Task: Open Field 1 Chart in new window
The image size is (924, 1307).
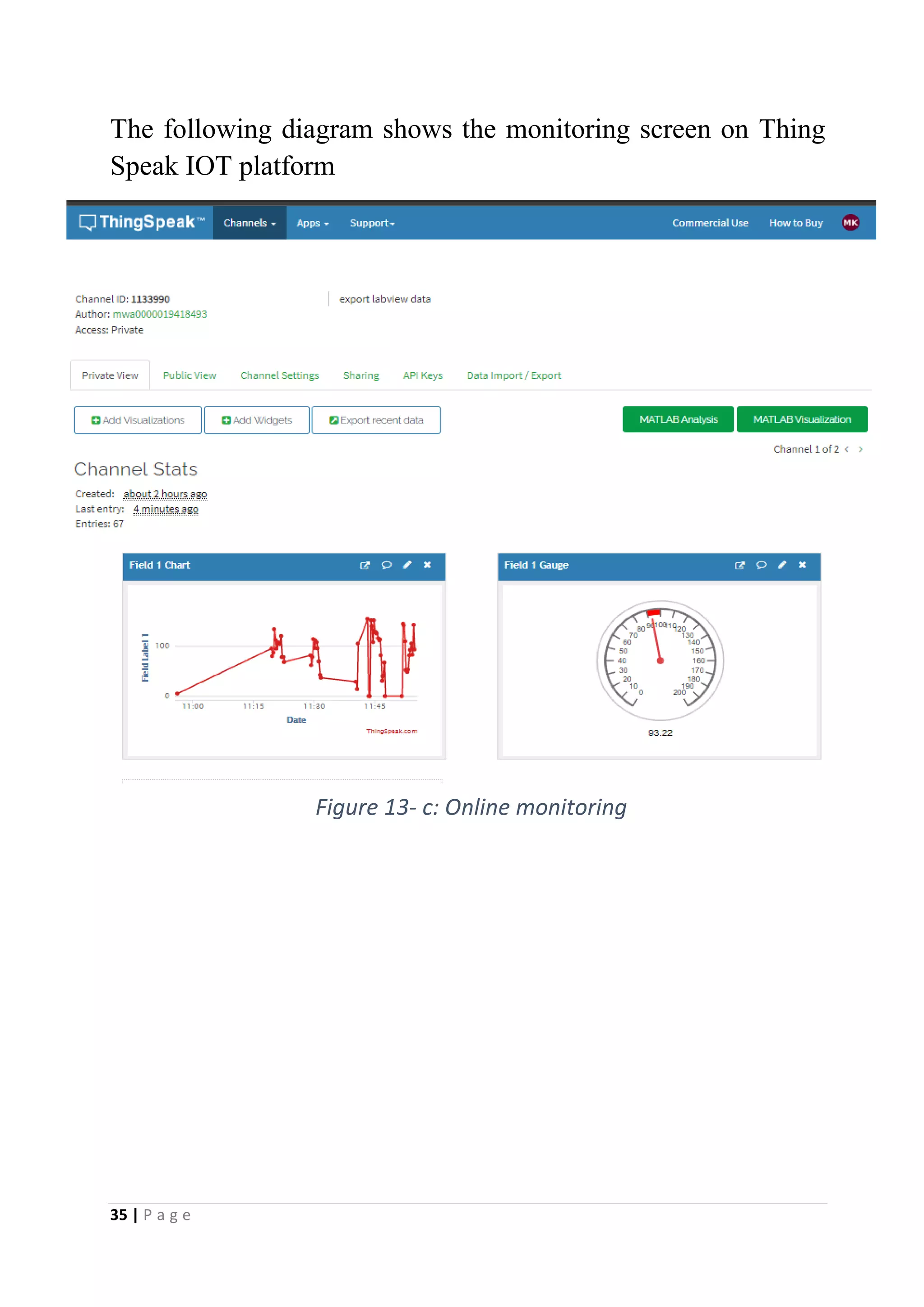Action: click(365, 565)
